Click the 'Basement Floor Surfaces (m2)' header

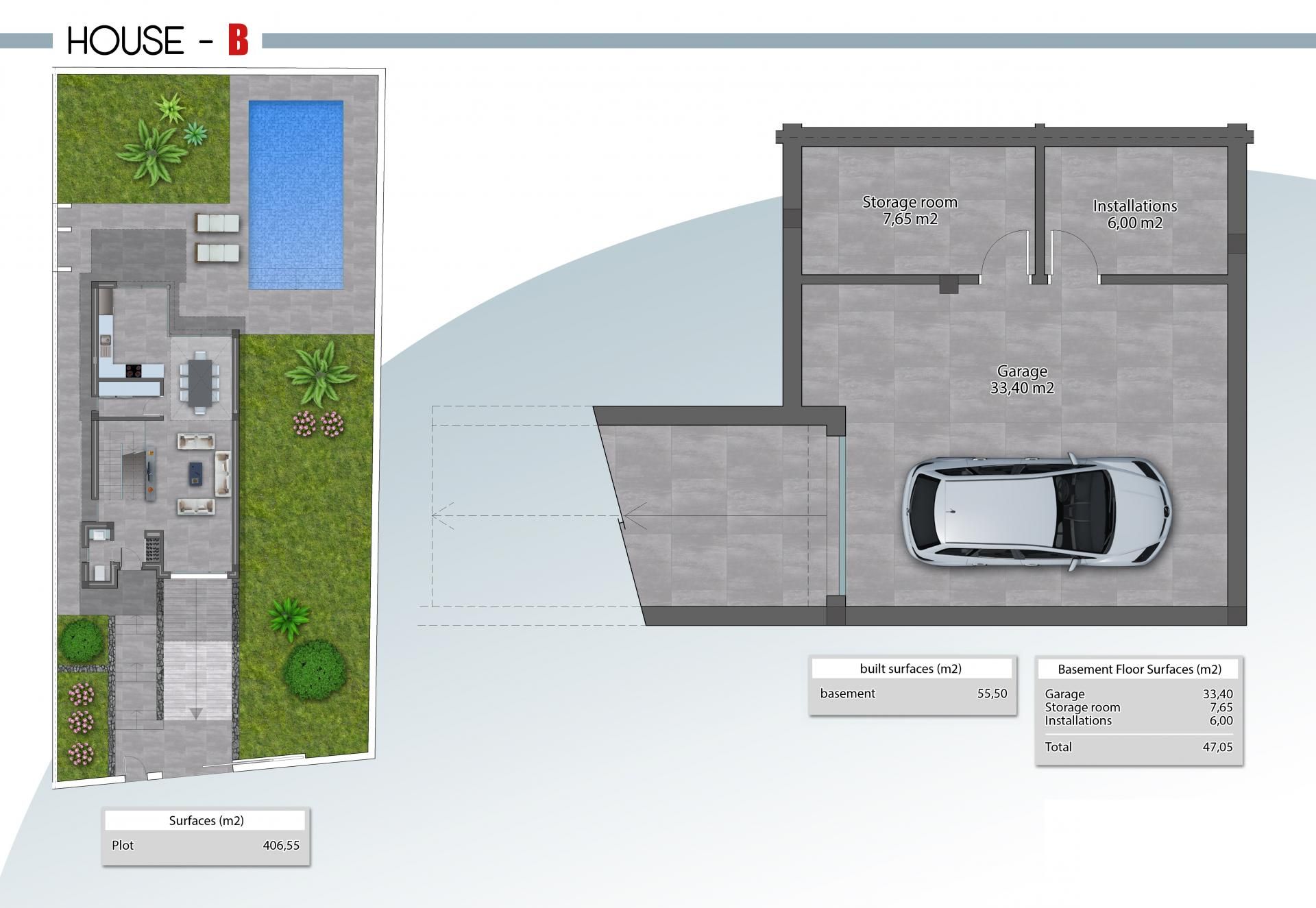pyautogui.click(x=1139, y=670)
